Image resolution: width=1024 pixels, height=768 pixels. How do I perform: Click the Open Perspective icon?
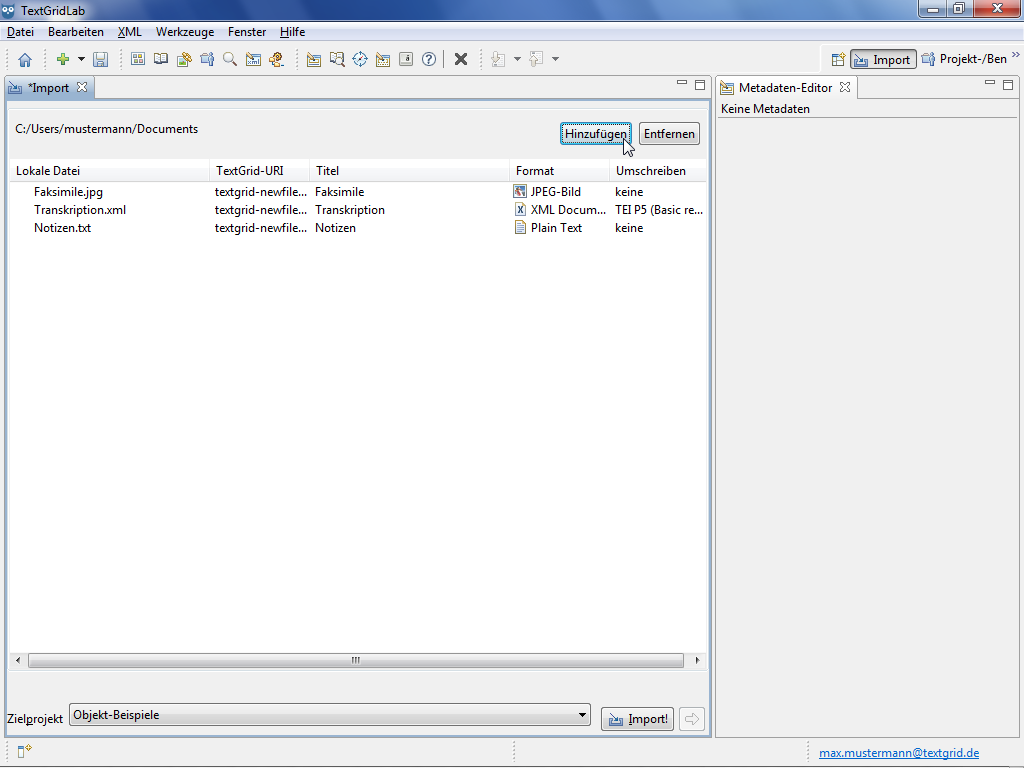pos(838,60)
